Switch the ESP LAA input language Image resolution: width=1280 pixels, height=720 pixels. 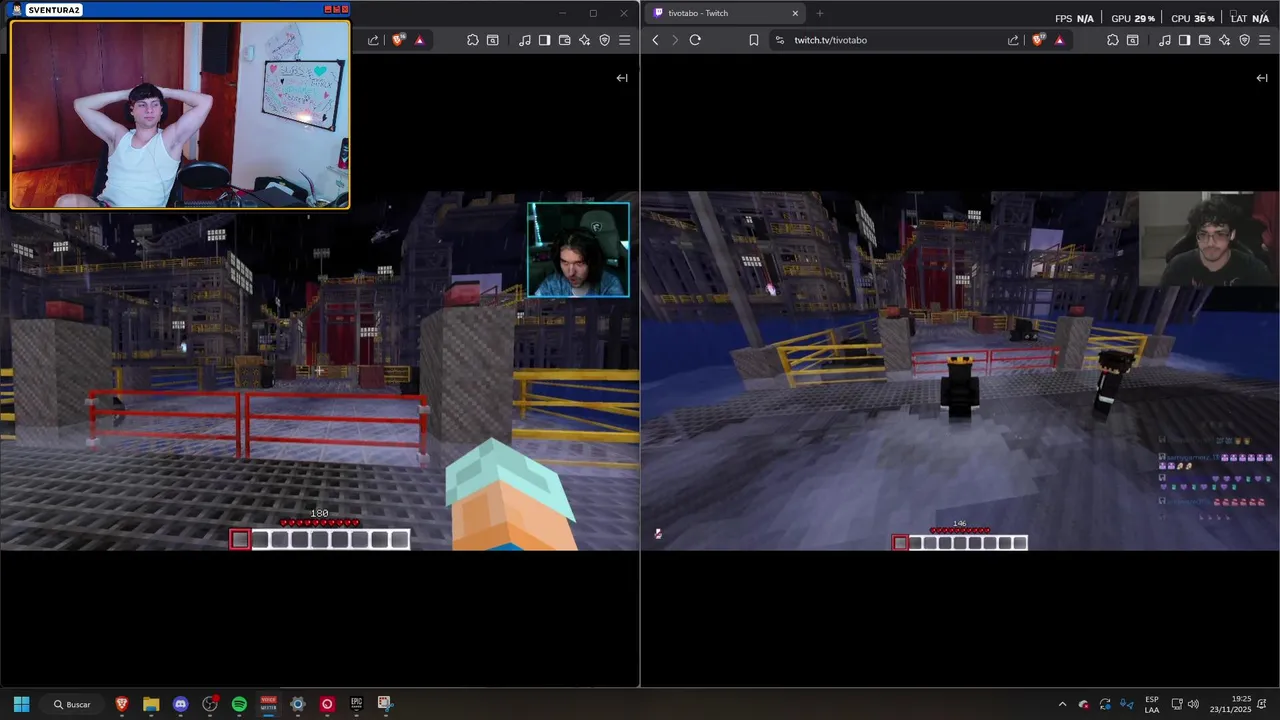1152,704
